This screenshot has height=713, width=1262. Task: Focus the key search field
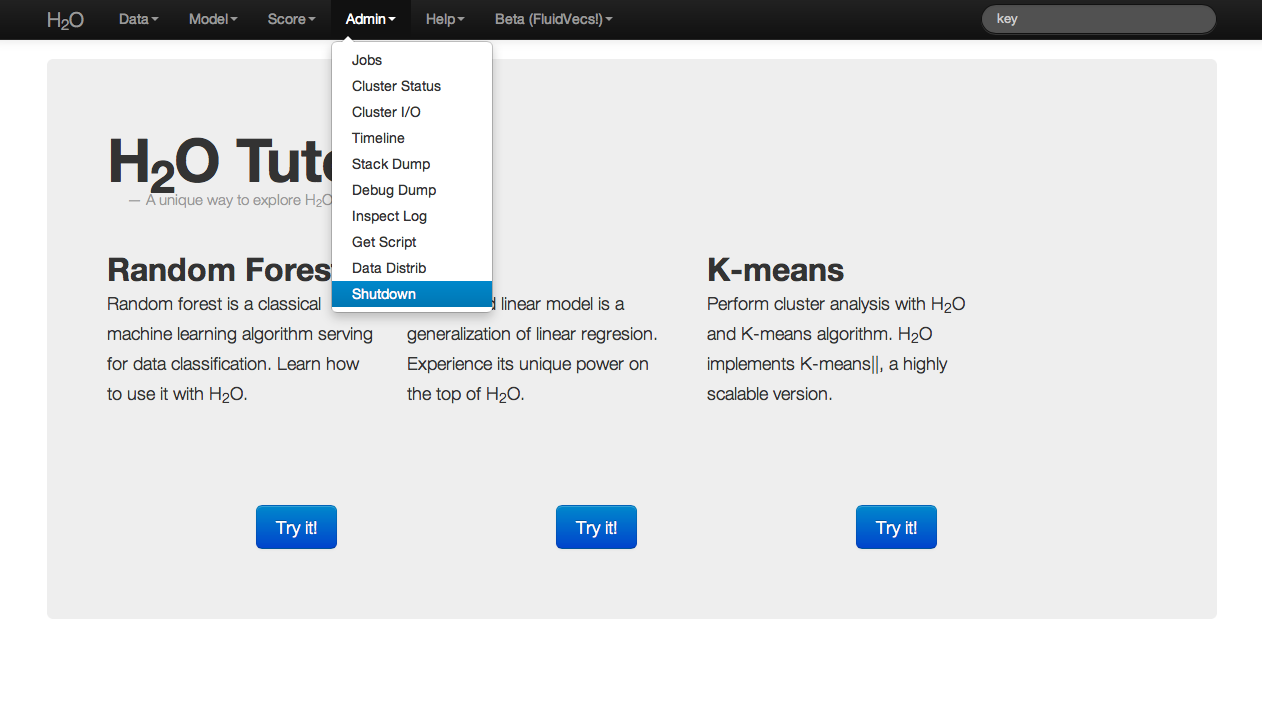tap(1099, 19)
